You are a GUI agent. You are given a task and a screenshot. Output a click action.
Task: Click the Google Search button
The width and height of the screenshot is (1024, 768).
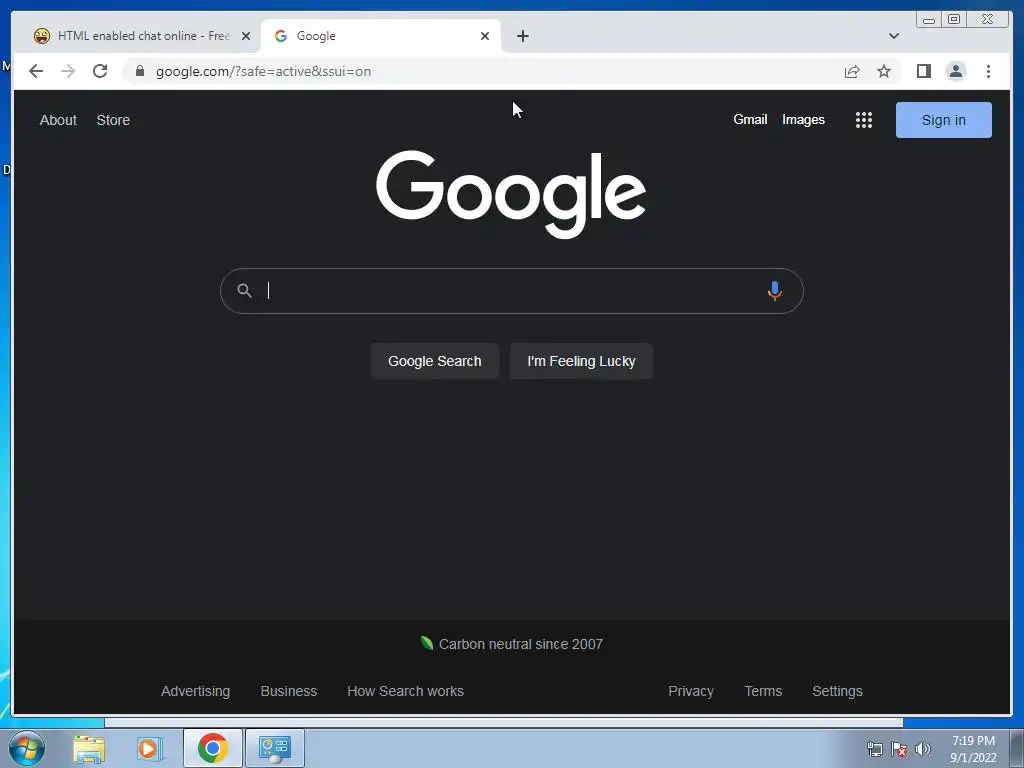click(434, 361)
